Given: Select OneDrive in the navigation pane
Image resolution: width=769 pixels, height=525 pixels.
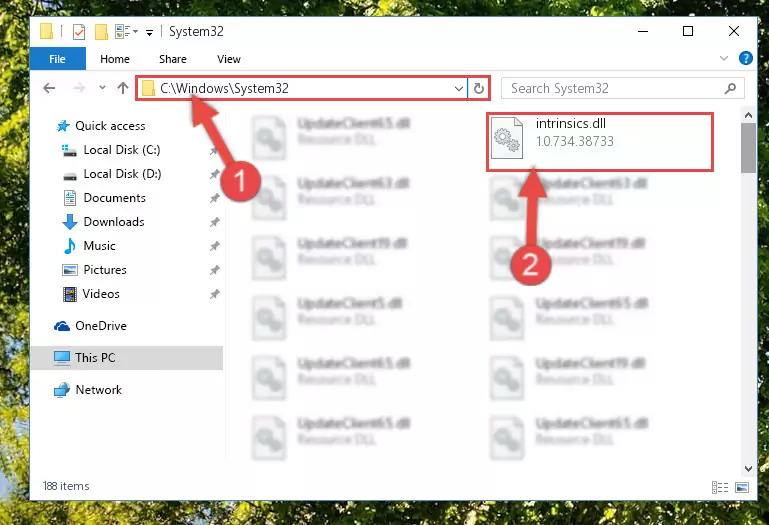Looking at the screenshot, I should pyautogui.click(x=101, y=326).
